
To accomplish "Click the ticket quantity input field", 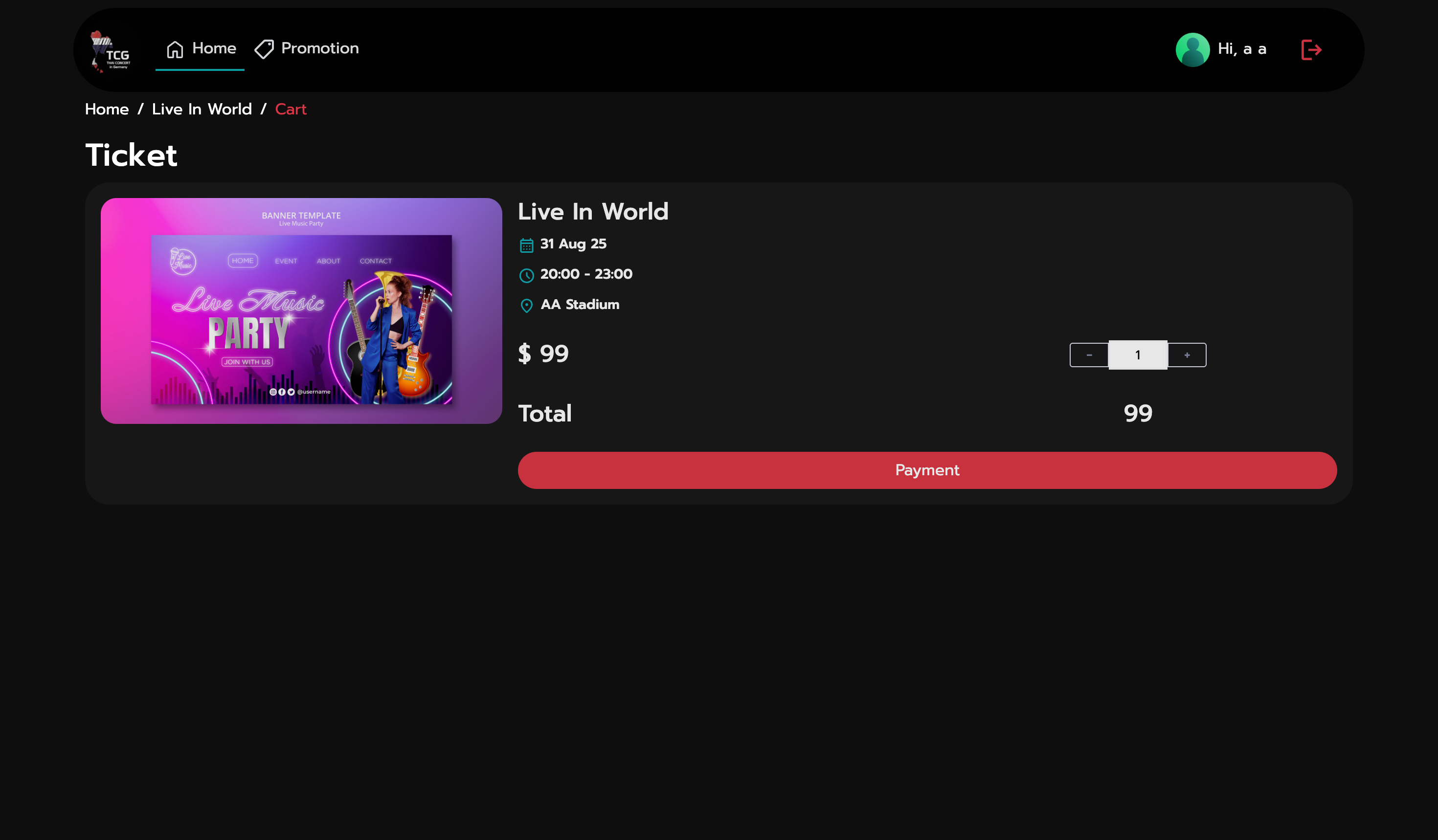I will [1137, 354].
